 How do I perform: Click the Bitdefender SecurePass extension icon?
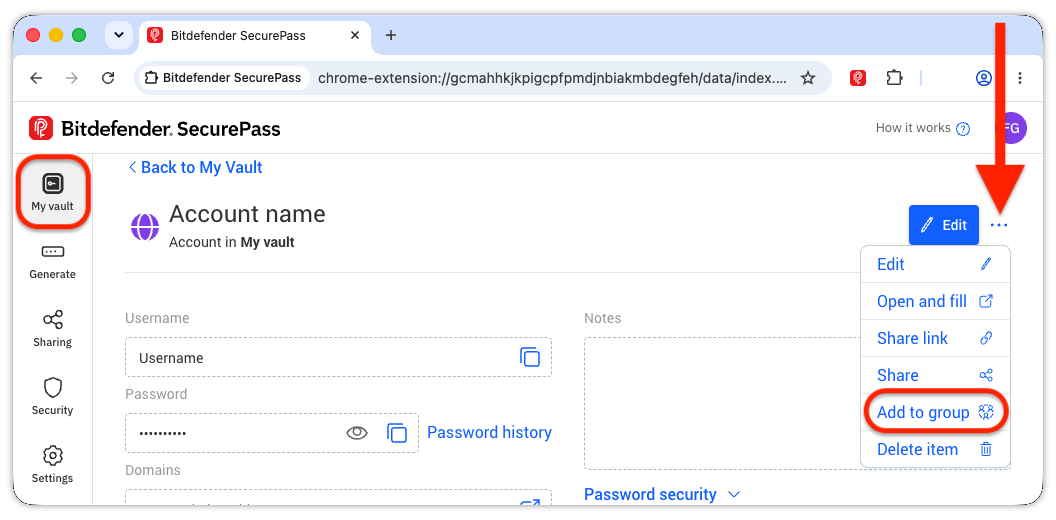(857, 78)
